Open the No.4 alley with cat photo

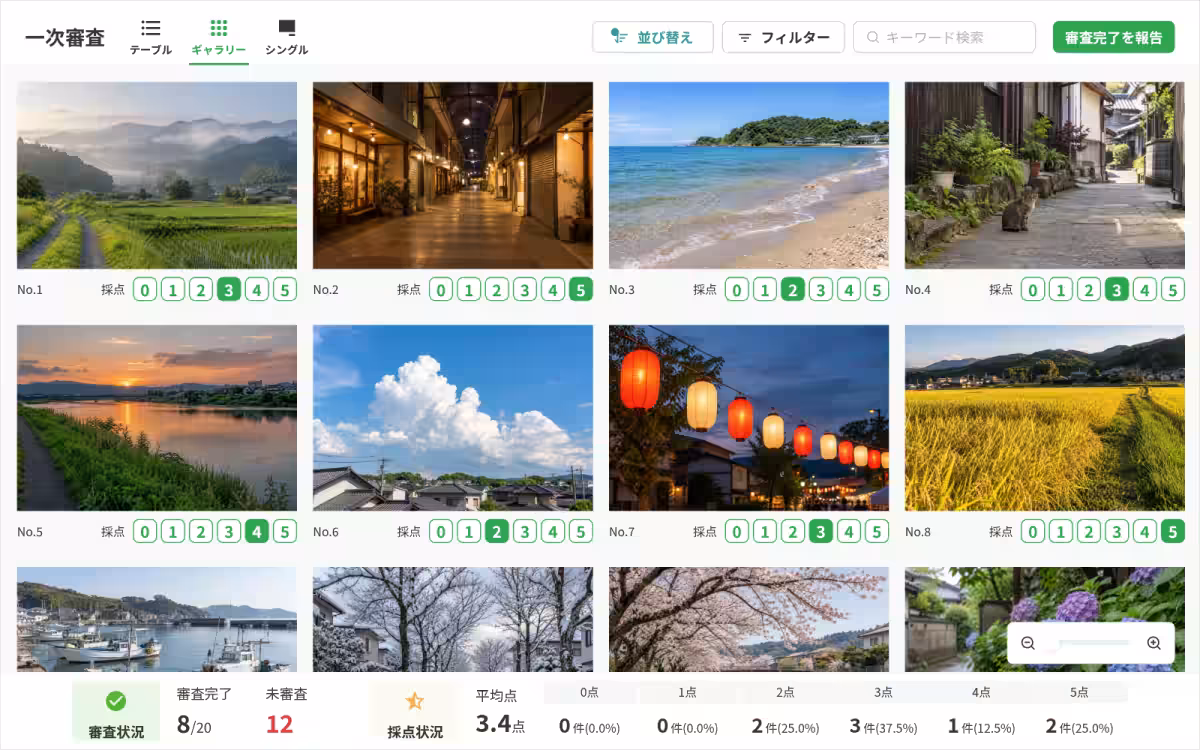coord(1045,175)
